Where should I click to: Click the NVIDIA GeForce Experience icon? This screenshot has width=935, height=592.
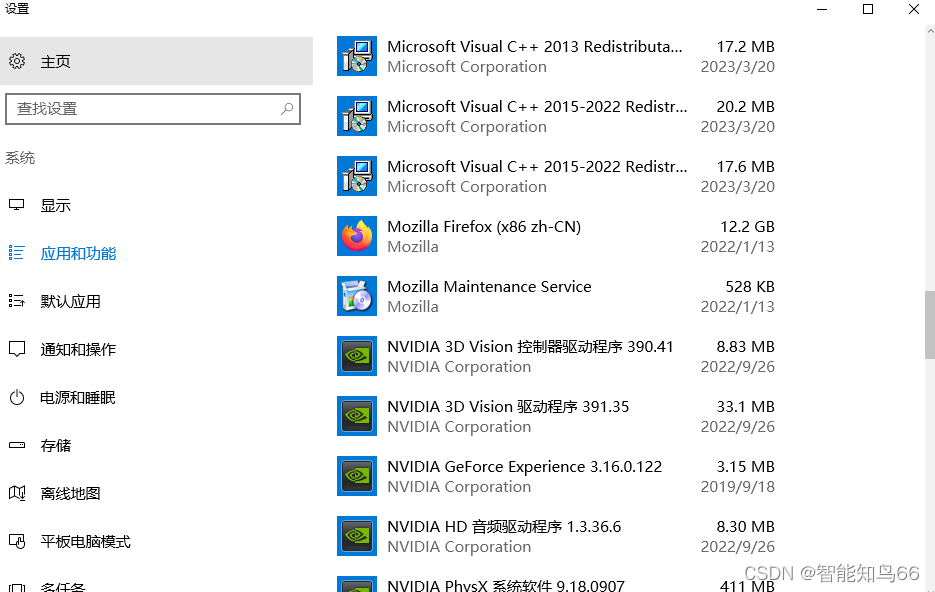[357, 476]
